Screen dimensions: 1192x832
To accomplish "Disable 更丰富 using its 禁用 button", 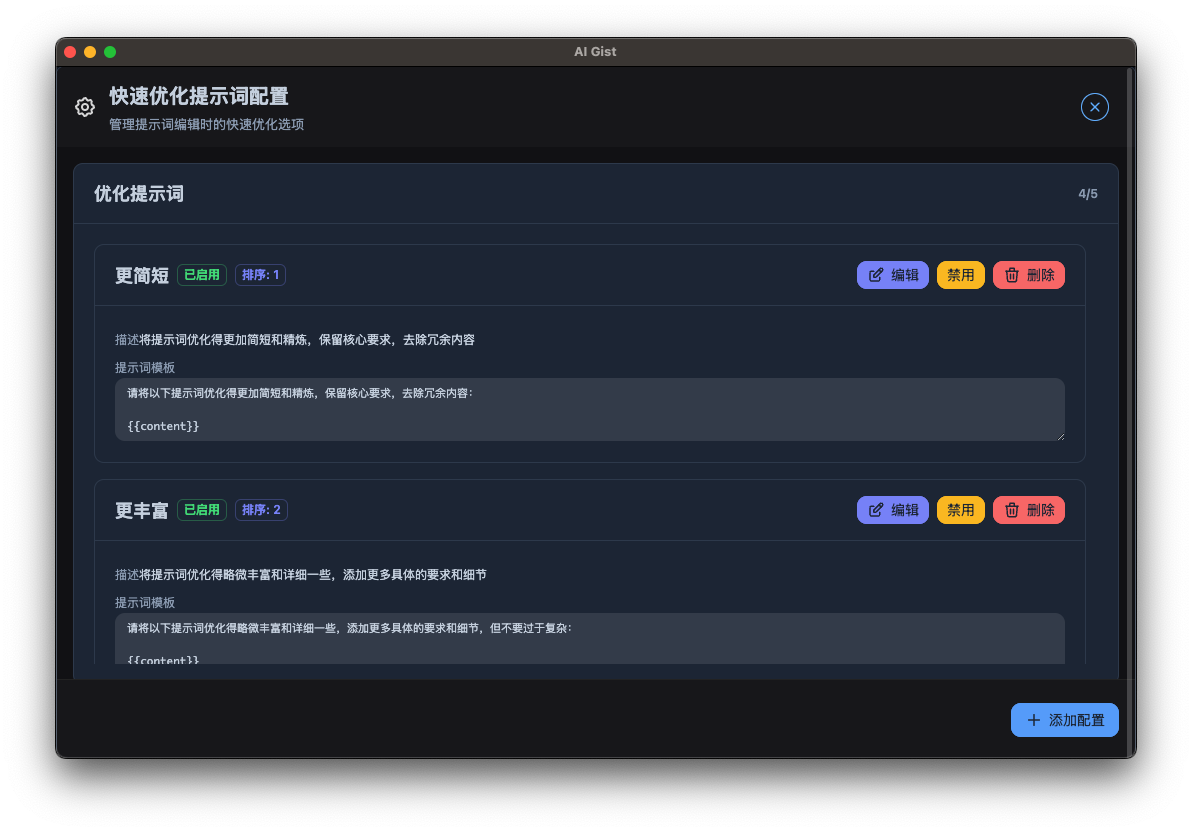I will tap(960, 509).
